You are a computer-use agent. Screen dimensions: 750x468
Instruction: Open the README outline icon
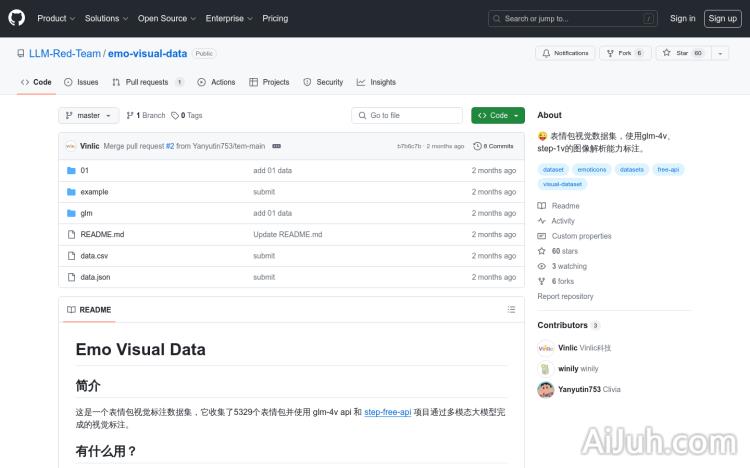511,310
